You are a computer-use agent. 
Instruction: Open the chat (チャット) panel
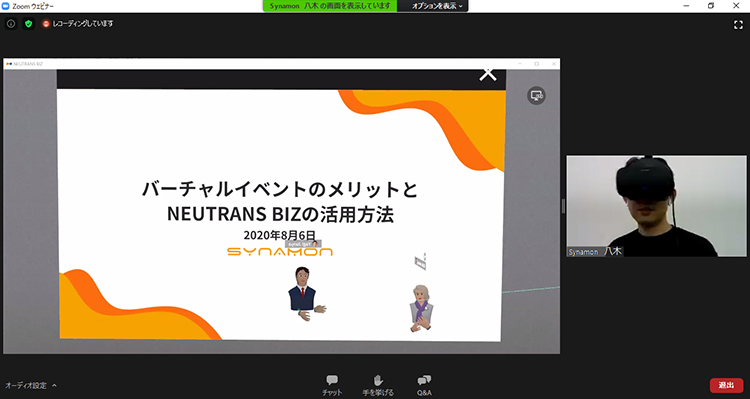(332, 386)
